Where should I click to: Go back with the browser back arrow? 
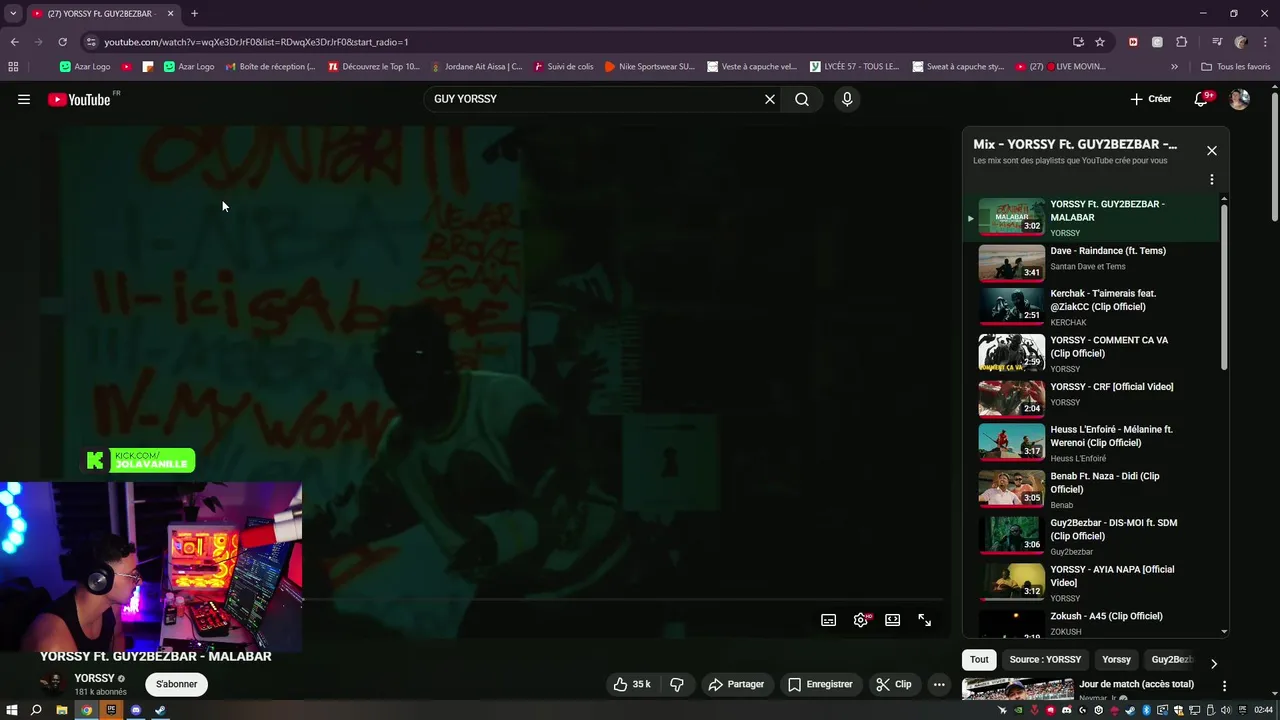(14, 42)
